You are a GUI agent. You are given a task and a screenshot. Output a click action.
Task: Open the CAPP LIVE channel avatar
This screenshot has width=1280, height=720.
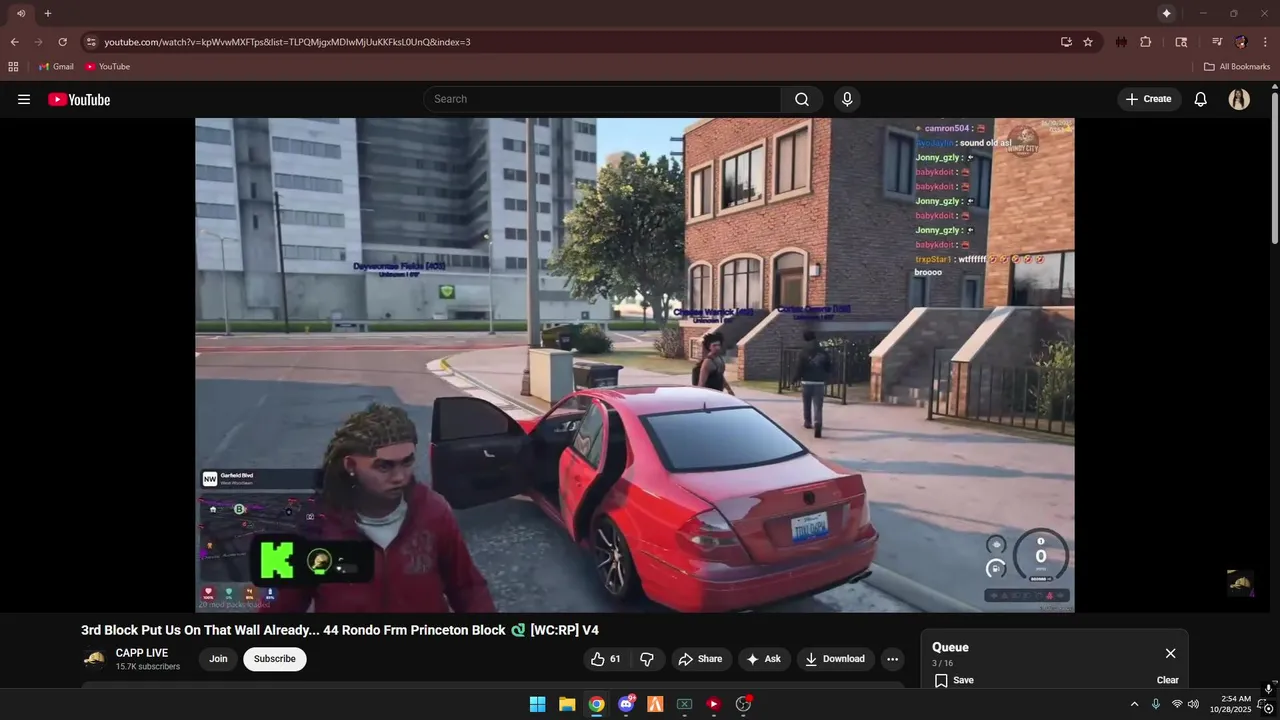click(x=94, y=659)
